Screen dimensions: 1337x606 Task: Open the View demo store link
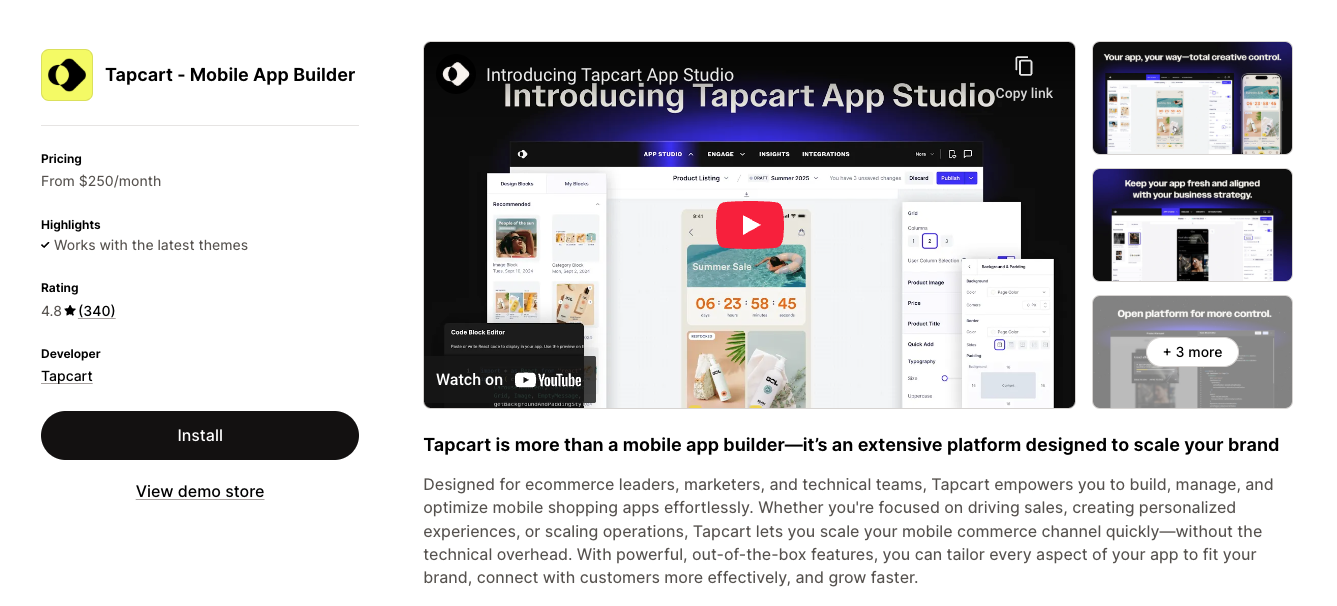[200, 491]
